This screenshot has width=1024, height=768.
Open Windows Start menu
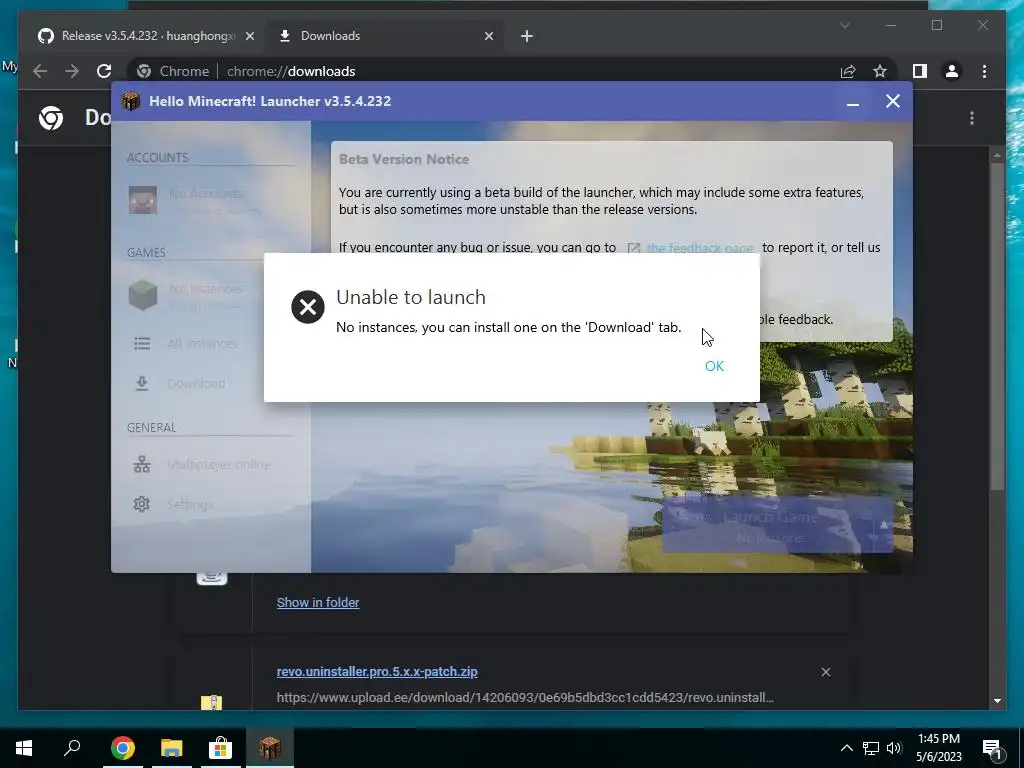click(24, 748)
